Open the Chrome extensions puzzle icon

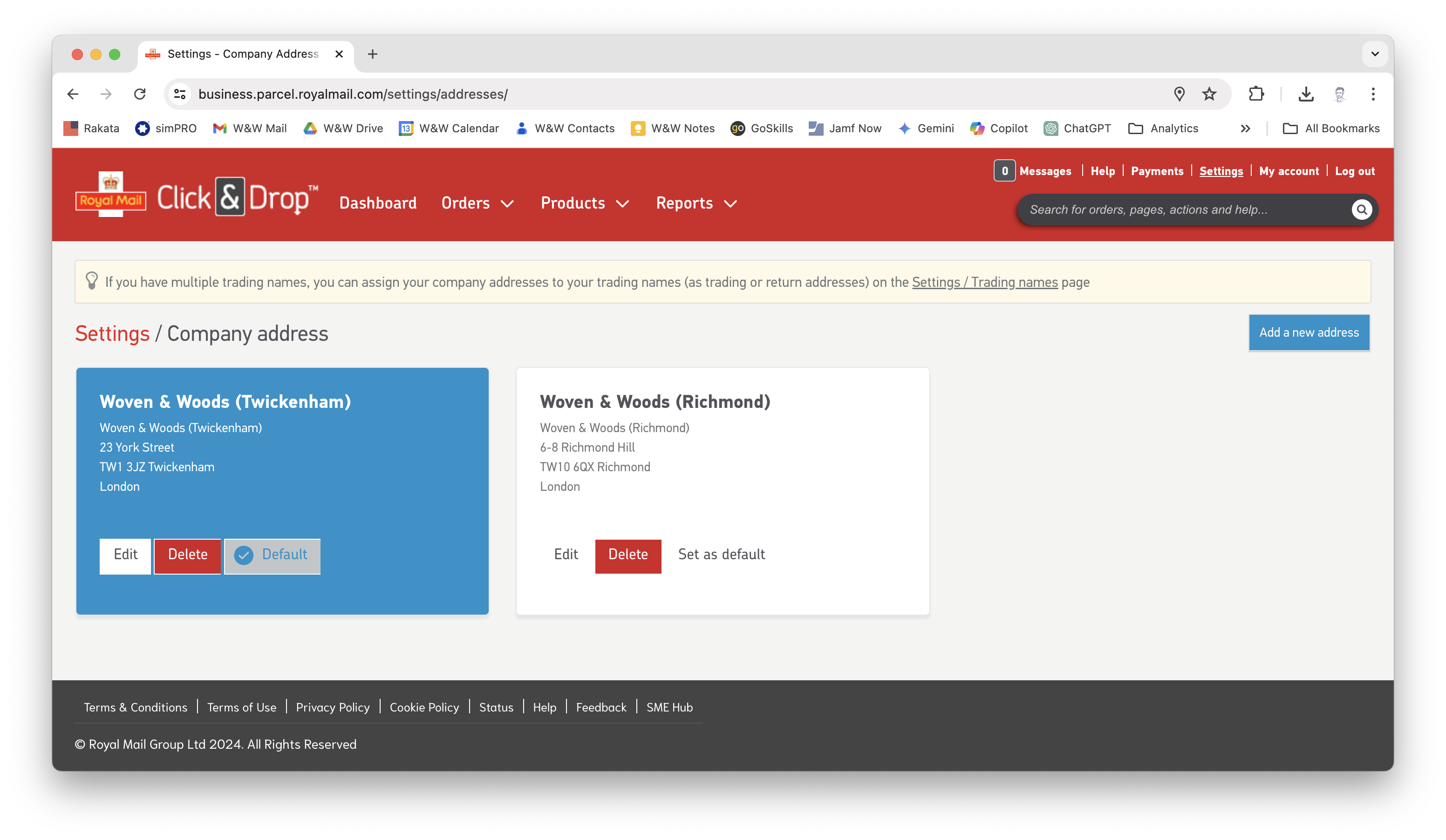[1256, 94]
